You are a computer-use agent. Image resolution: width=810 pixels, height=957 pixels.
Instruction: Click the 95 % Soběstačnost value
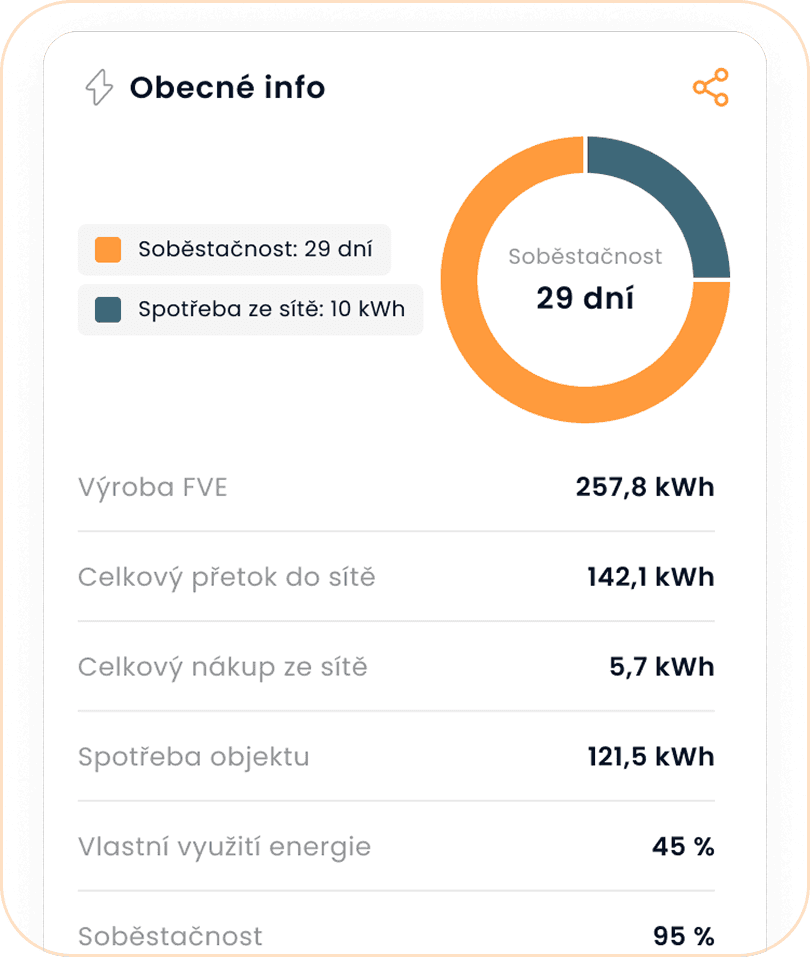[x=683, y=936]
